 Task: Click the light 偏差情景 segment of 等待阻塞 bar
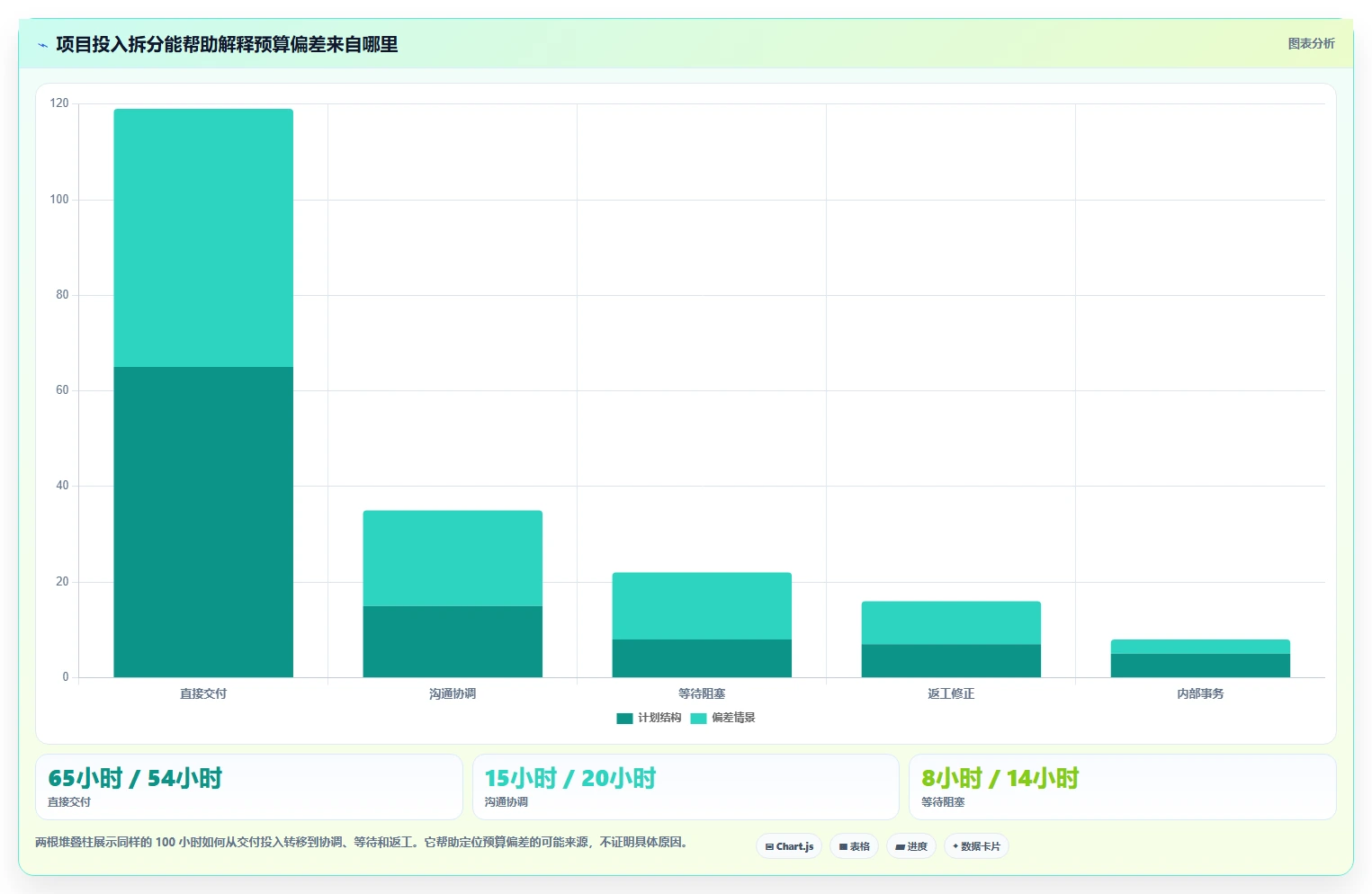pyautogui.click(x=702, y=606)
